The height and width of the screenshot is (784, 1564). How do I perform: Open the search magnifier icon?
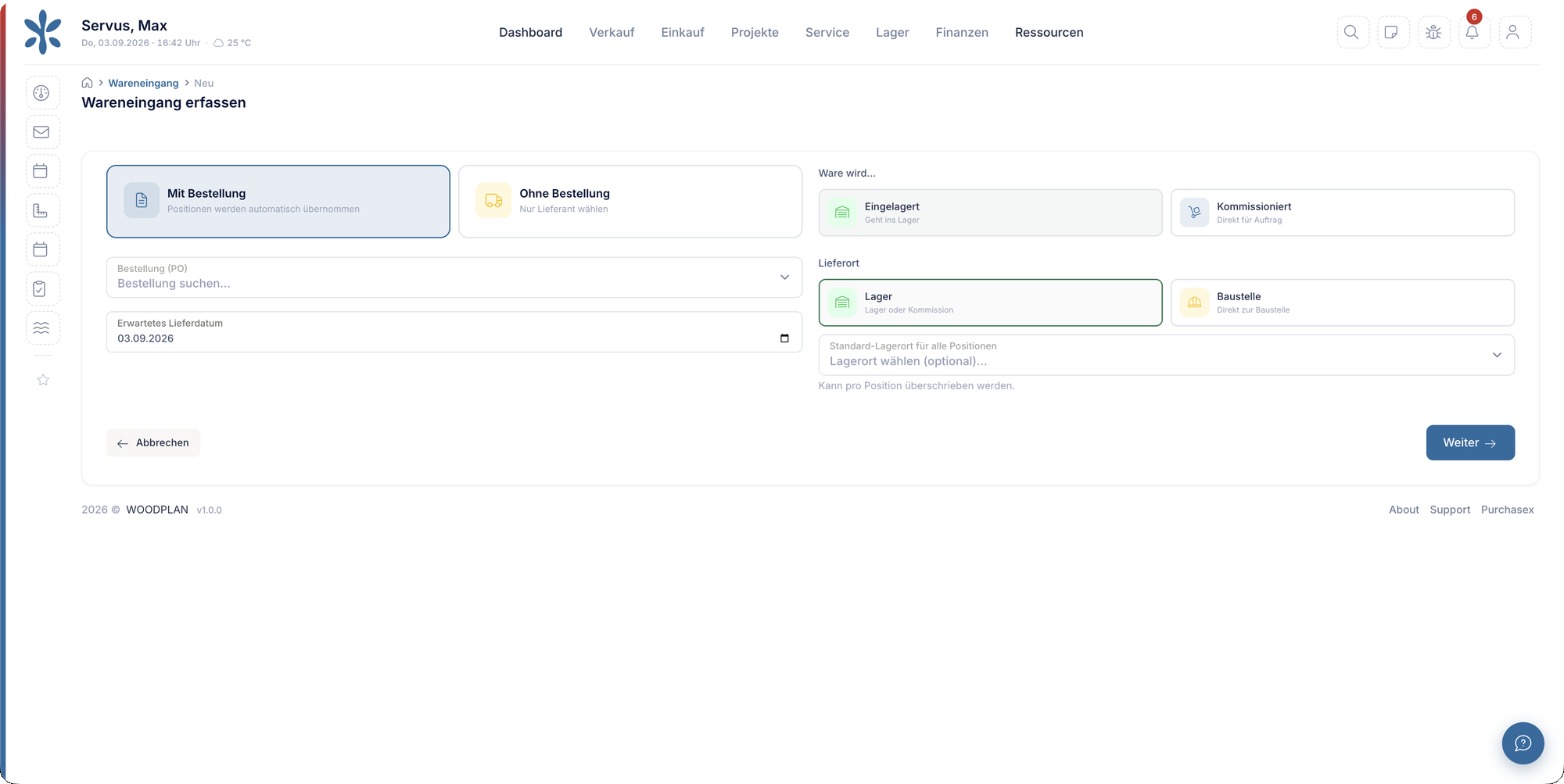click(x=1352, y=32)
